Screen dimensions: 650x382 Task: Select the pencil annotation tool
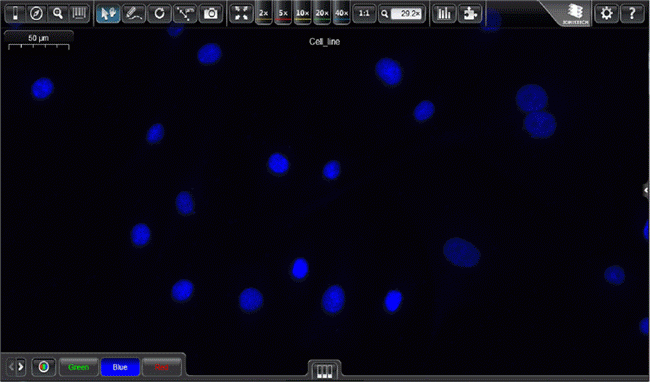point(134,14)
